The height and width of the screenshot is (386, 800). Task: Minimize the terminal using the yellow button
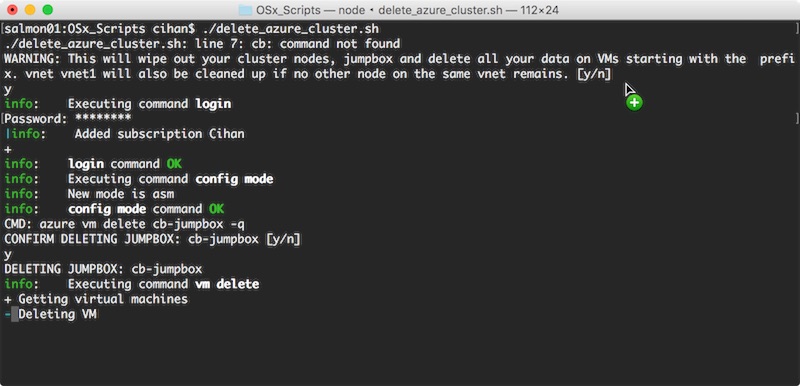(30, 9)
